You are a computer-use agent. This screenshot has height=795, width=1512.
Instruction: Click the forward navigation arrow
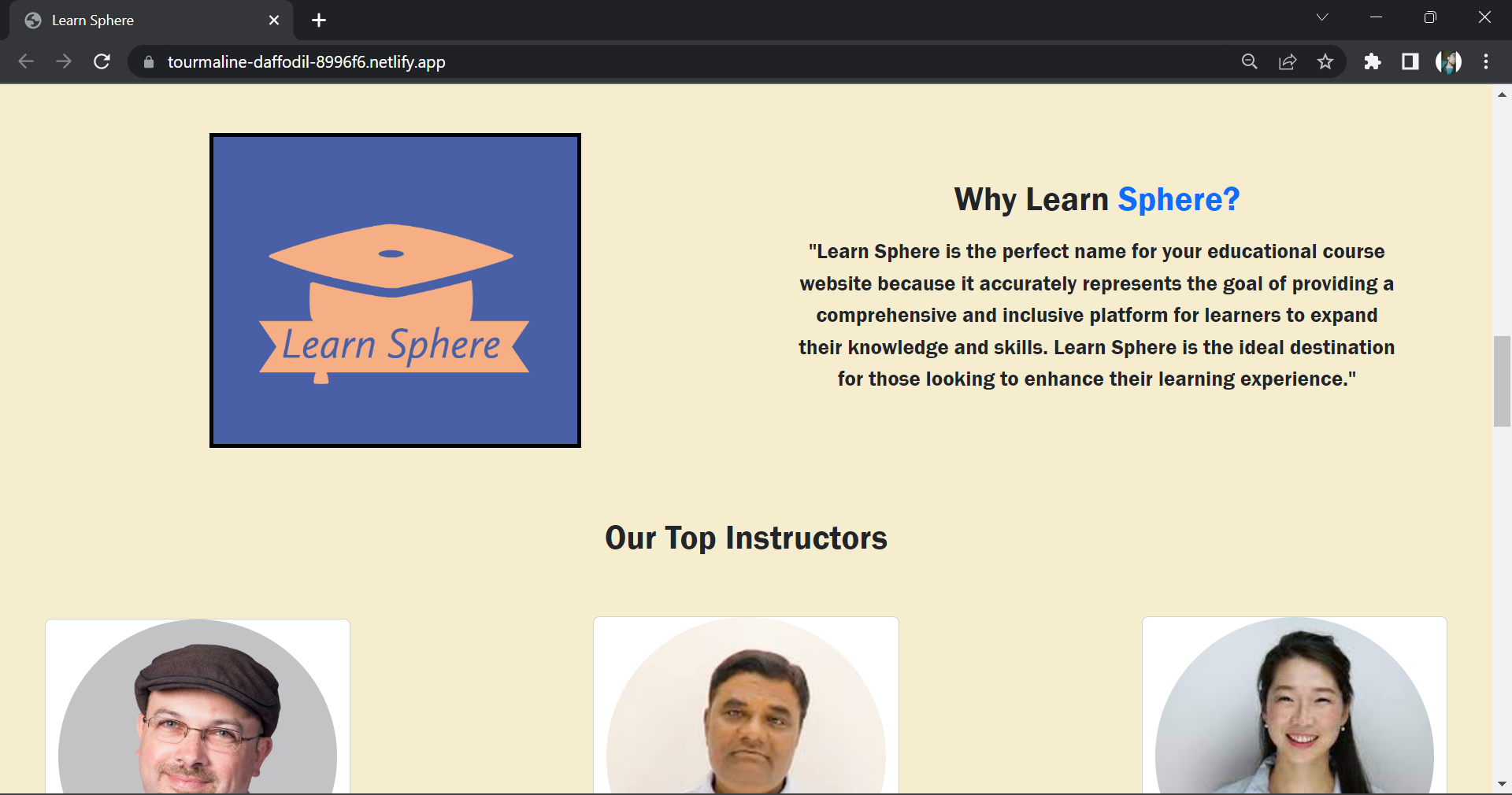pyautogui.click(x=64, y=61)
